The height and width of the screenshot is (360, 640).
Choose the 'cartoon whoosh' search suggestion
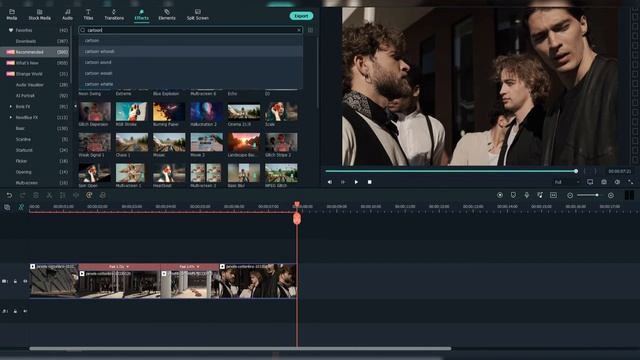point(190,51)
